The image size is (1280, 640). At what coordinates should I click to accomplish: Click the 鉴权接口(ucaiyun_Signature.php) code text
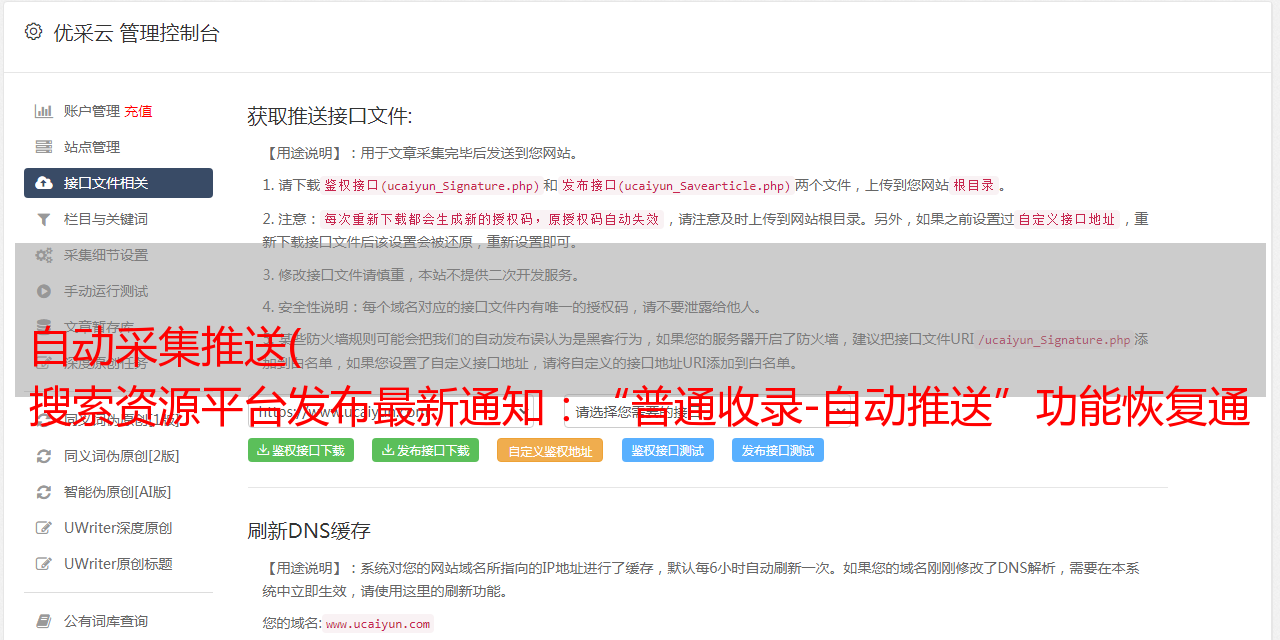click(x=431, y=186)
